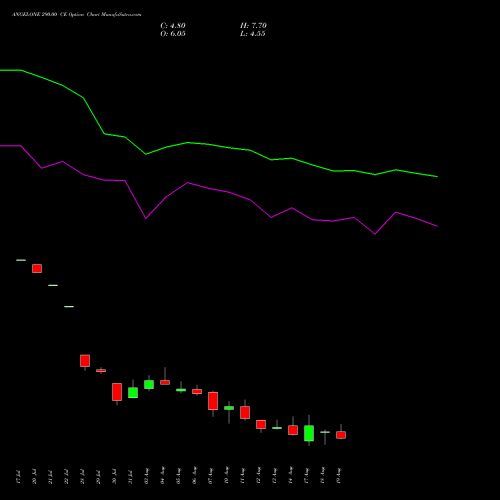This screenshot has width=500, height=500.
Task: Click the opening price value O: 6.05
Action: 173,34
